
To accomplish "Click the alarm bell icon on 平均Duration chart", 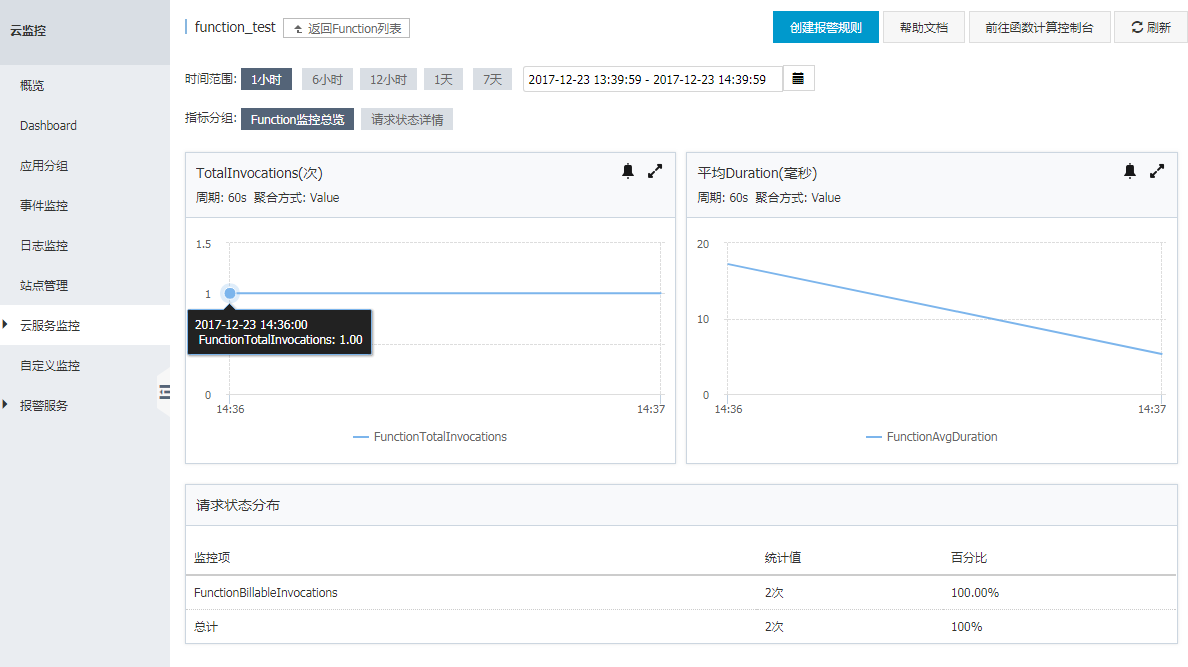I will pyautogui.click(x=1129, y=171).
